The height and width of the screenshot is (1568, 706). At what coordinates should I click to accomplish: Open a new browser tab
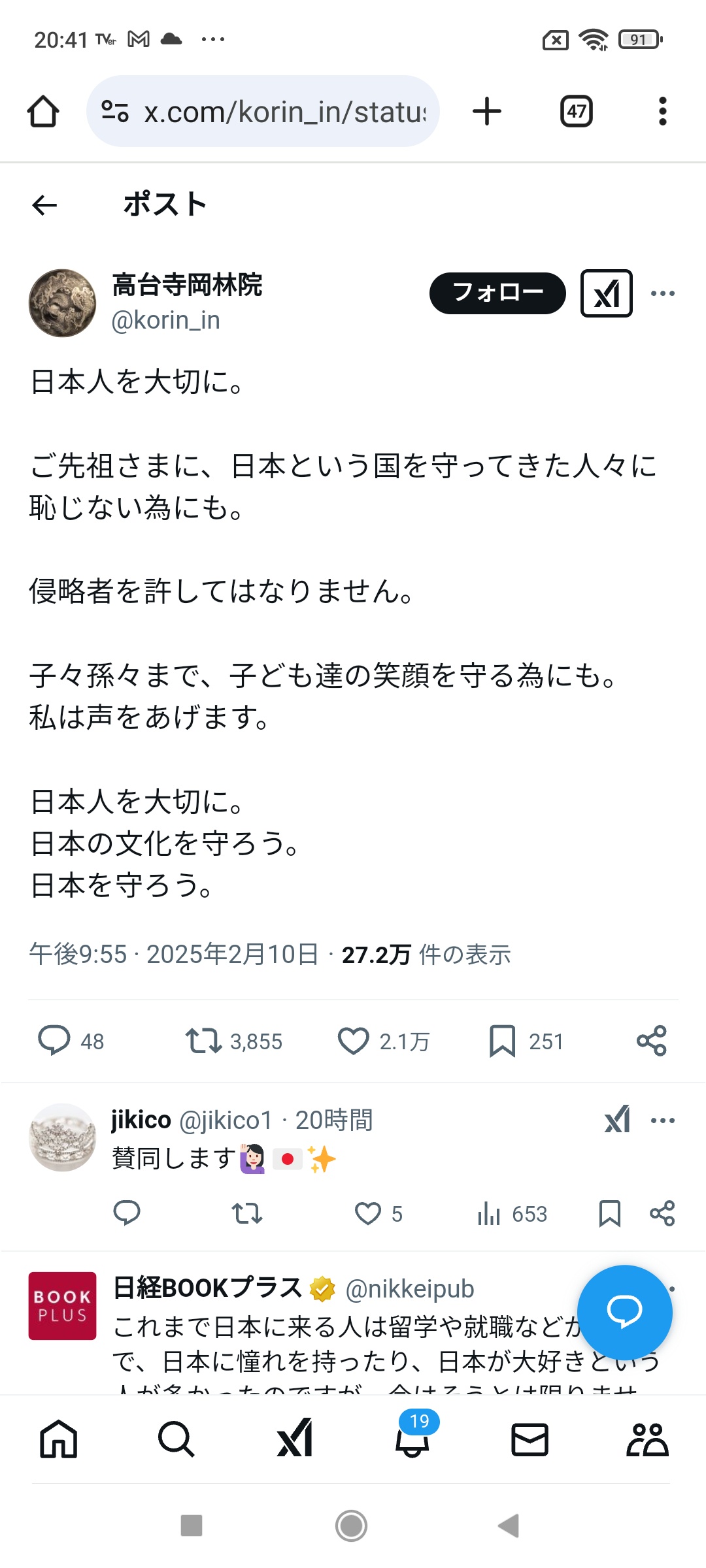[487, 112]
